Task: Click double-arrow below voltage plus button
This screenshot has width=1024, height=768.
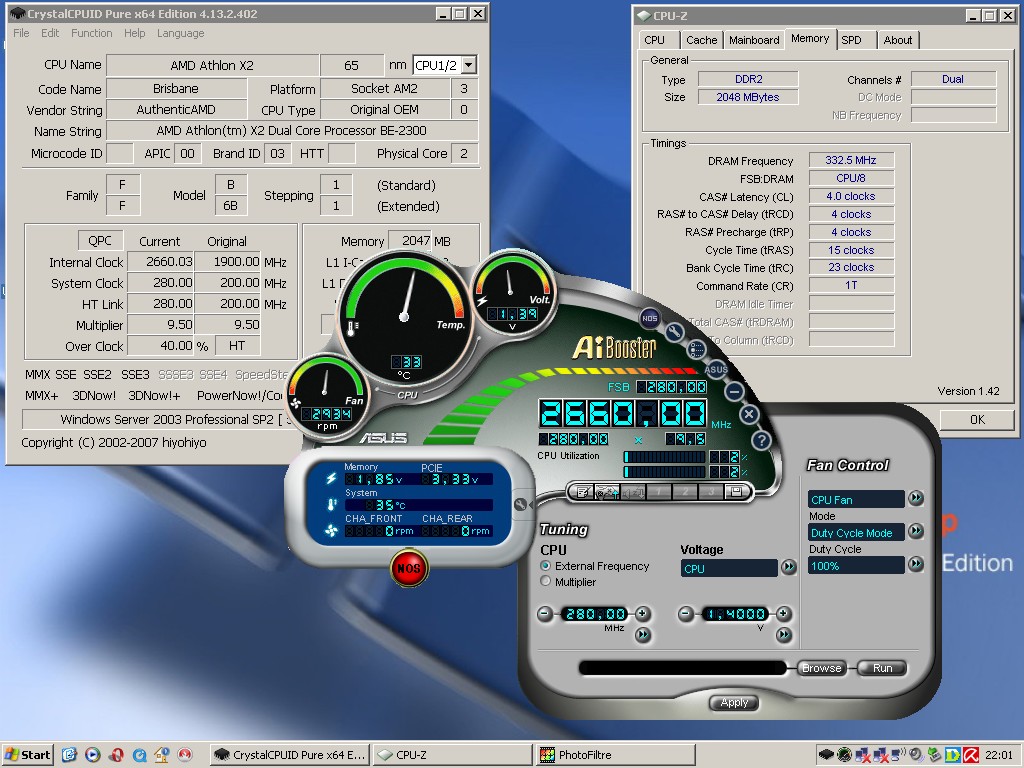Action: click(x=784, y=634)
